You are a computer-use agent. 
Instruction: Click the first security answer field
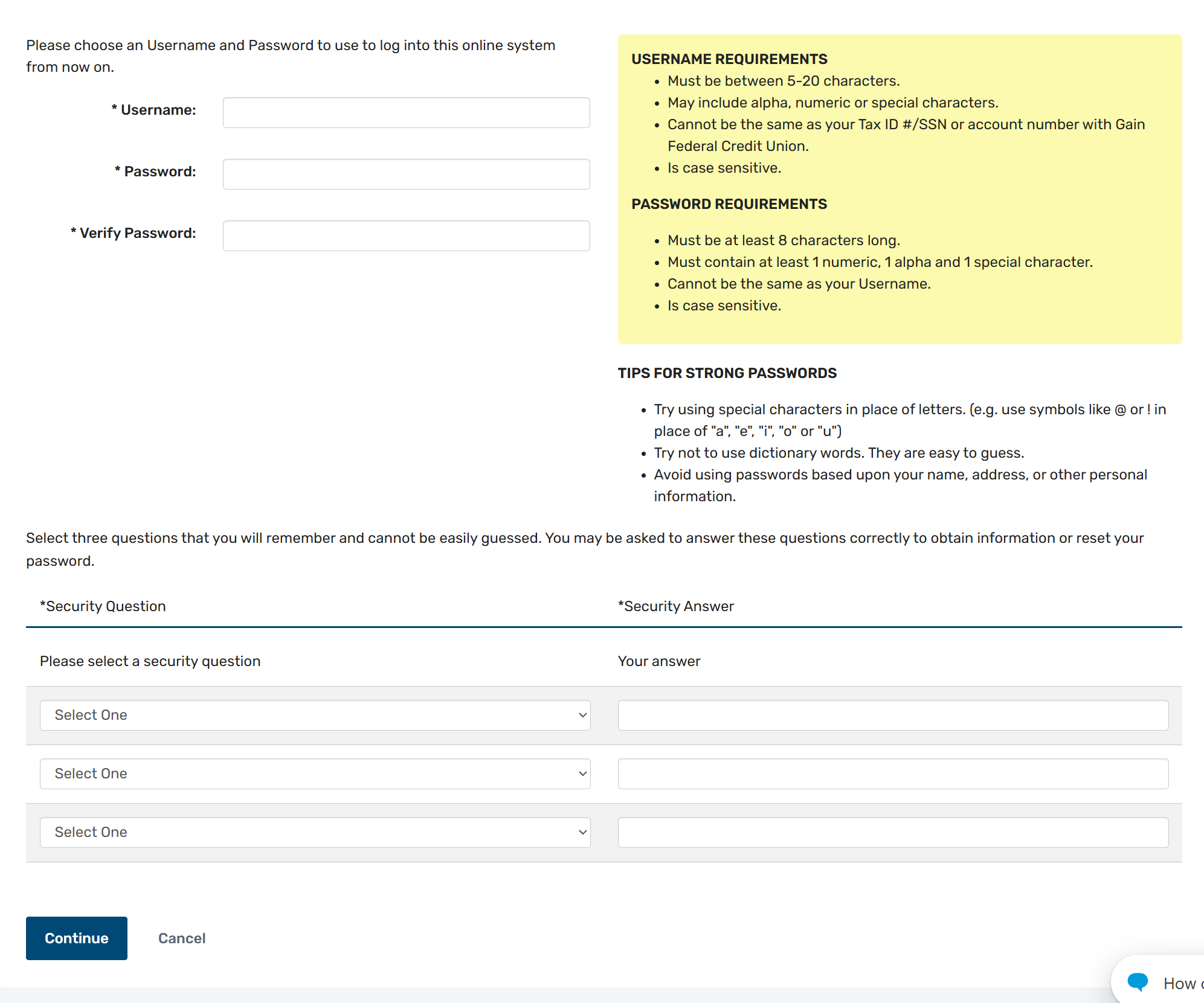click(893, 715)
